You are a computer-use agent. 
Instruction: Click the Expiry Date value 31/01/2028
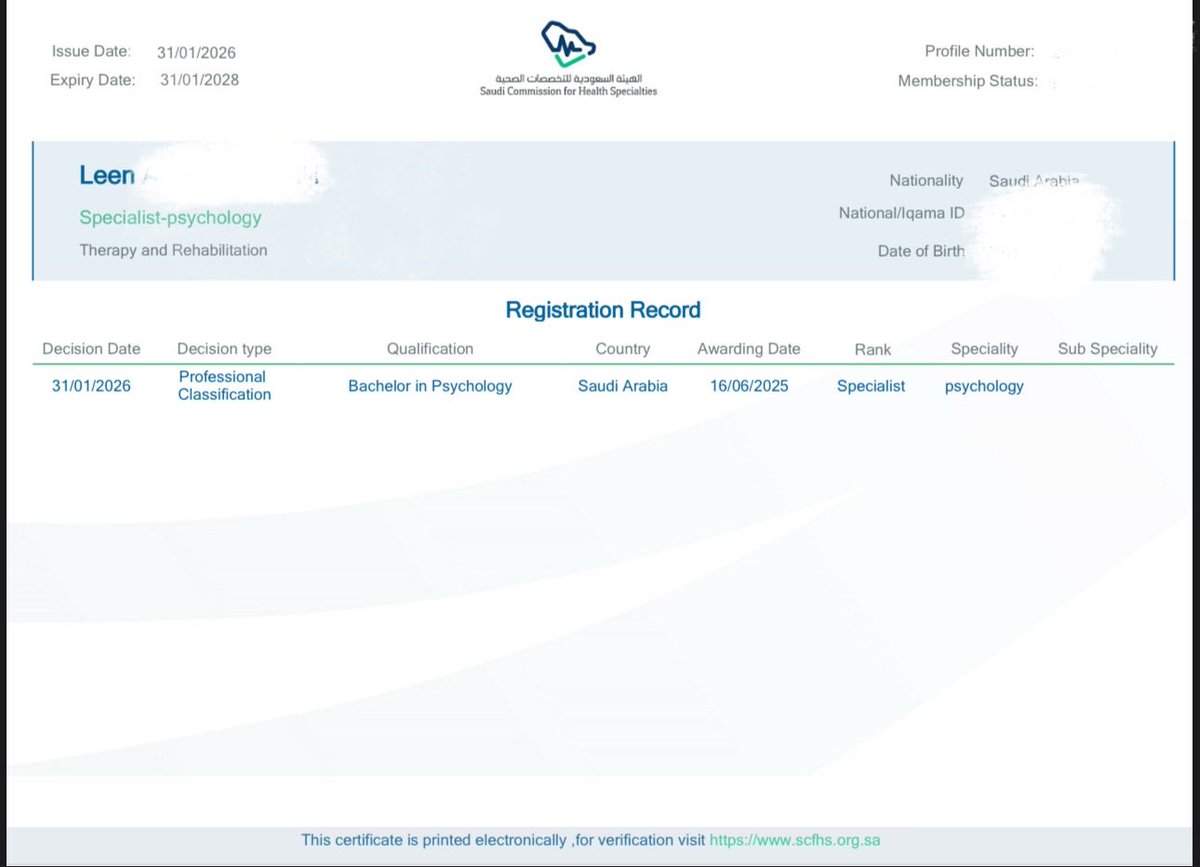(200, 80)
